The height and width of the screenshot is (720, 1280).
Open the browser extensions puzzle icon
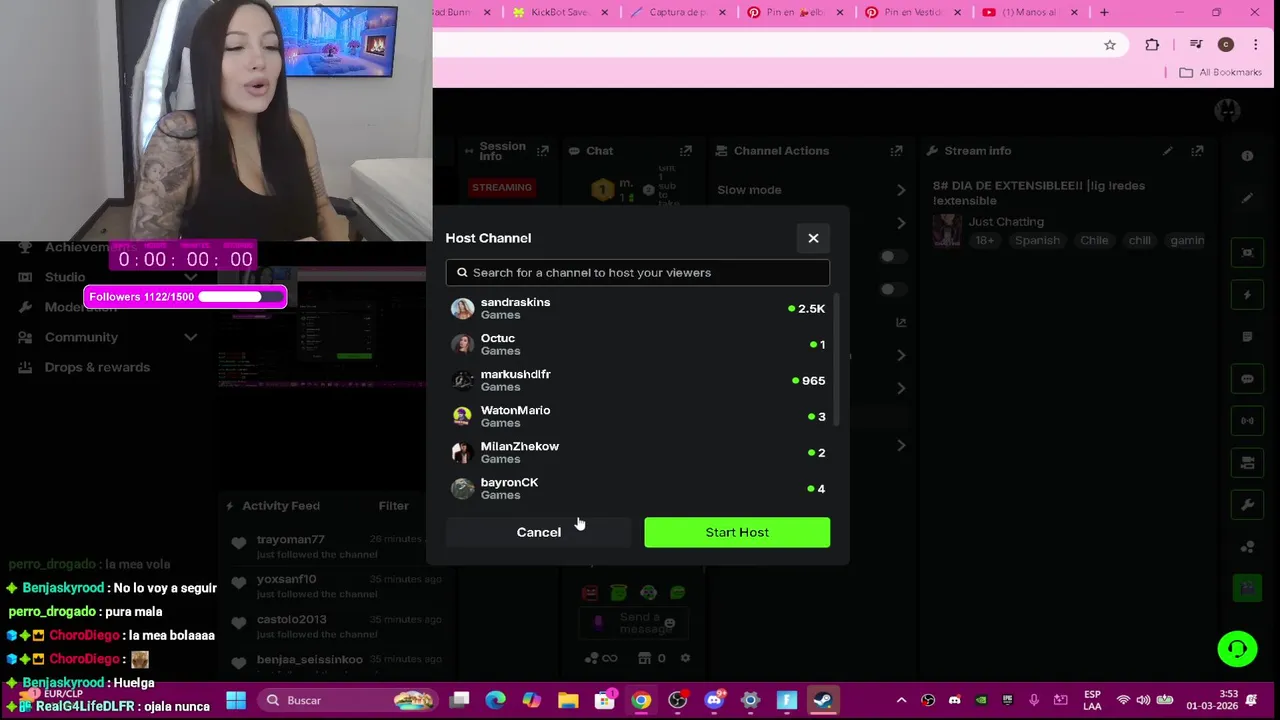1152,45
